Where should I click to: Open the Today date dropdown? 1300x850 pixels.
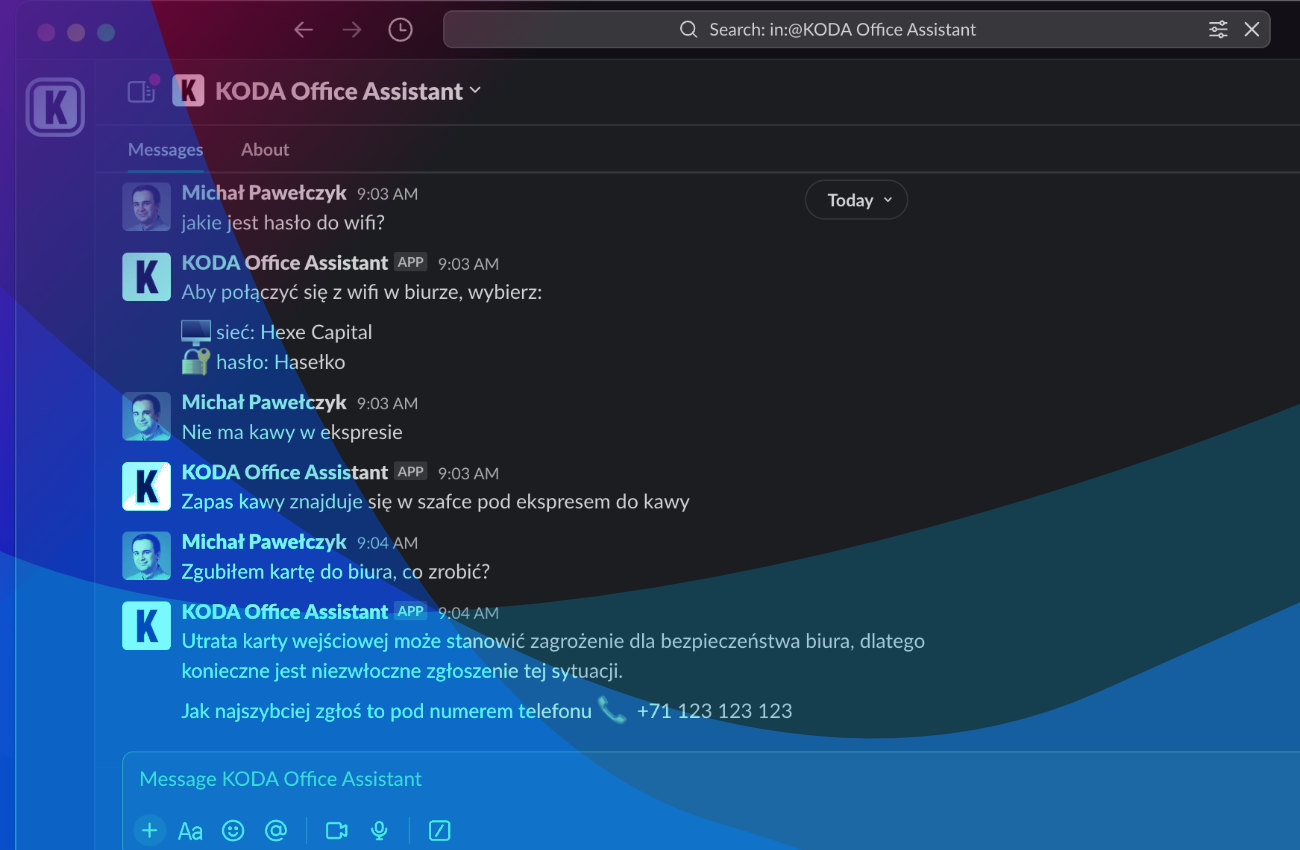[x=856, y=200]
